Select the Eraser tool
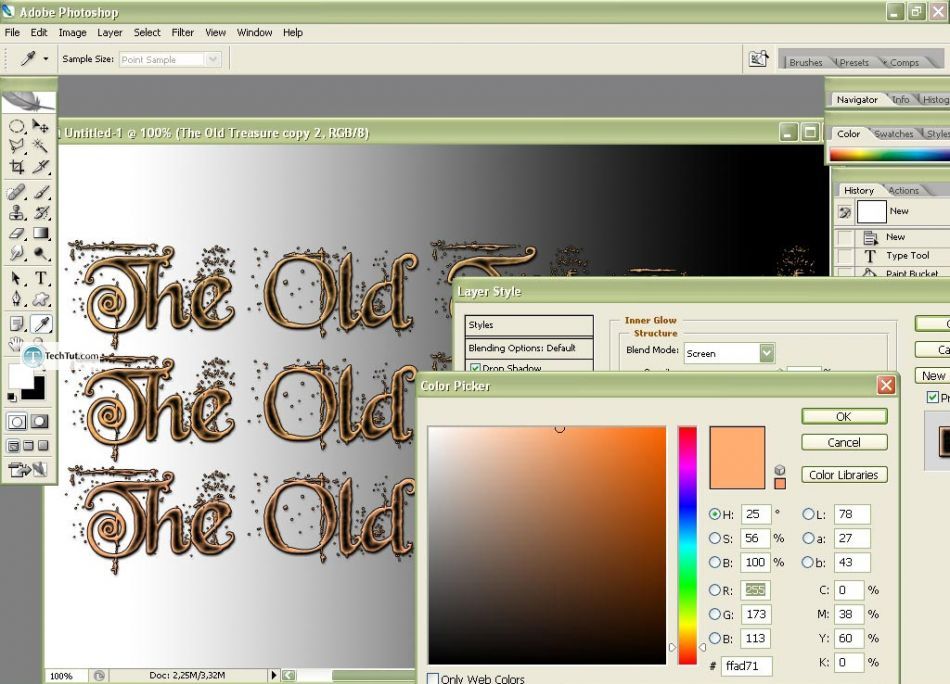This screenshot has height=684, width=950. click(17, 233)
